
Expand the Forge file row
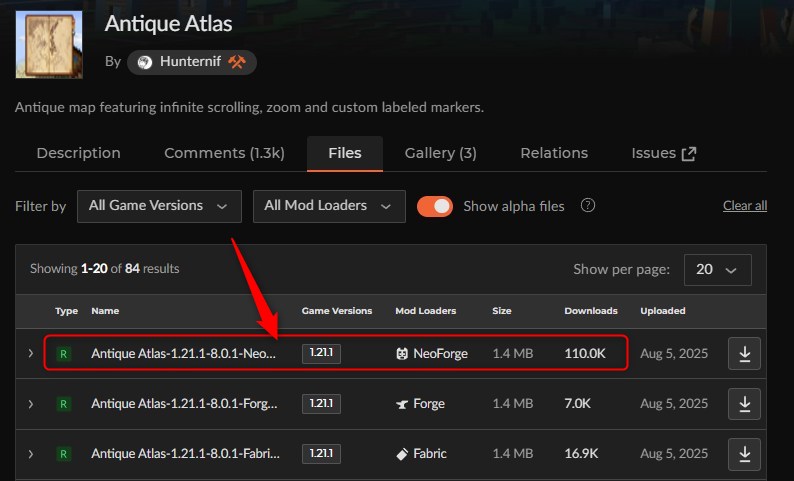click(31, 404)
